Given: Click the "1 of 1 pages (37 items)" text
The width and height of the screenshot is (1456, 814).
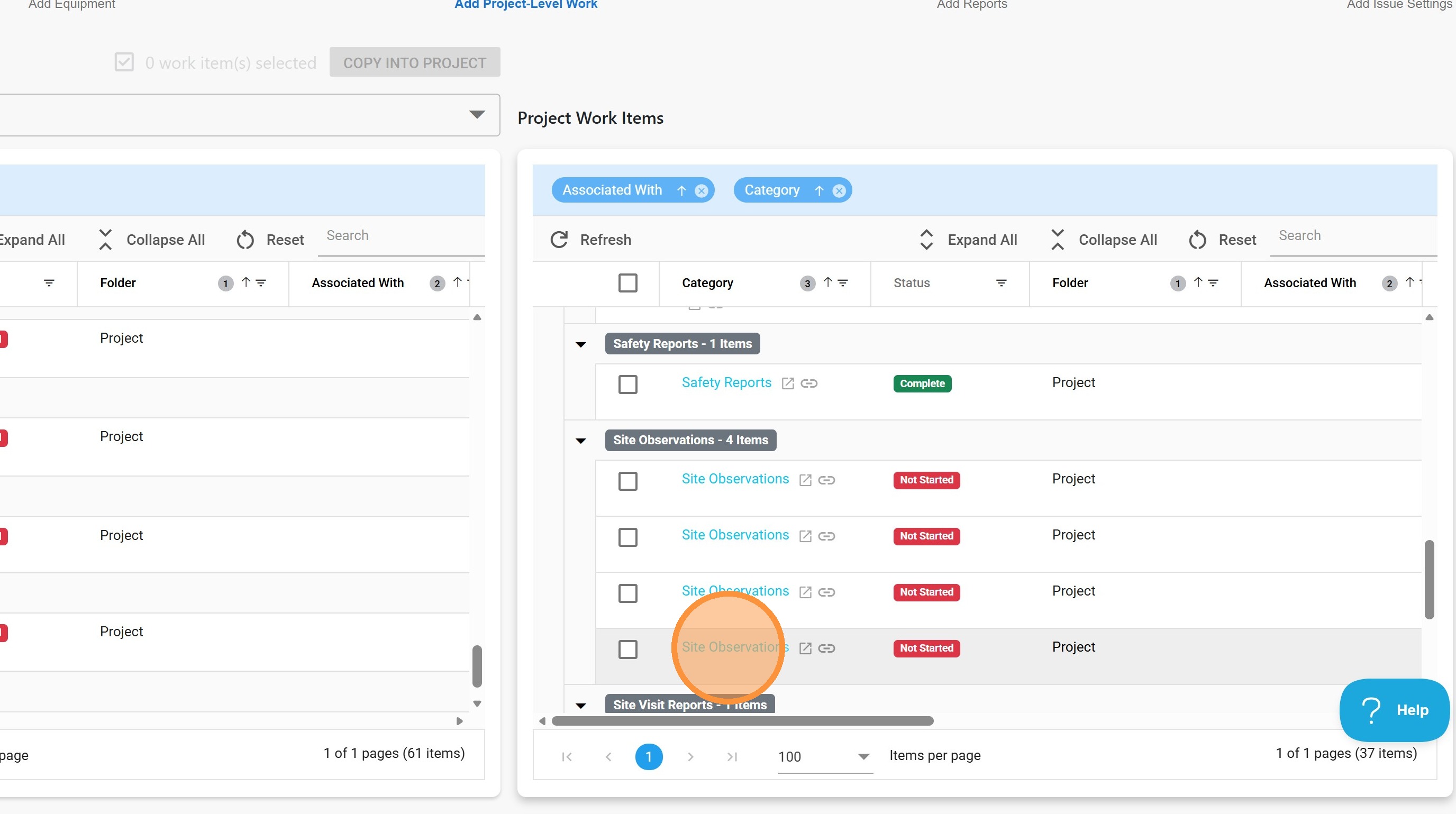Looking at the screenshot, I should pos(1346,754).
